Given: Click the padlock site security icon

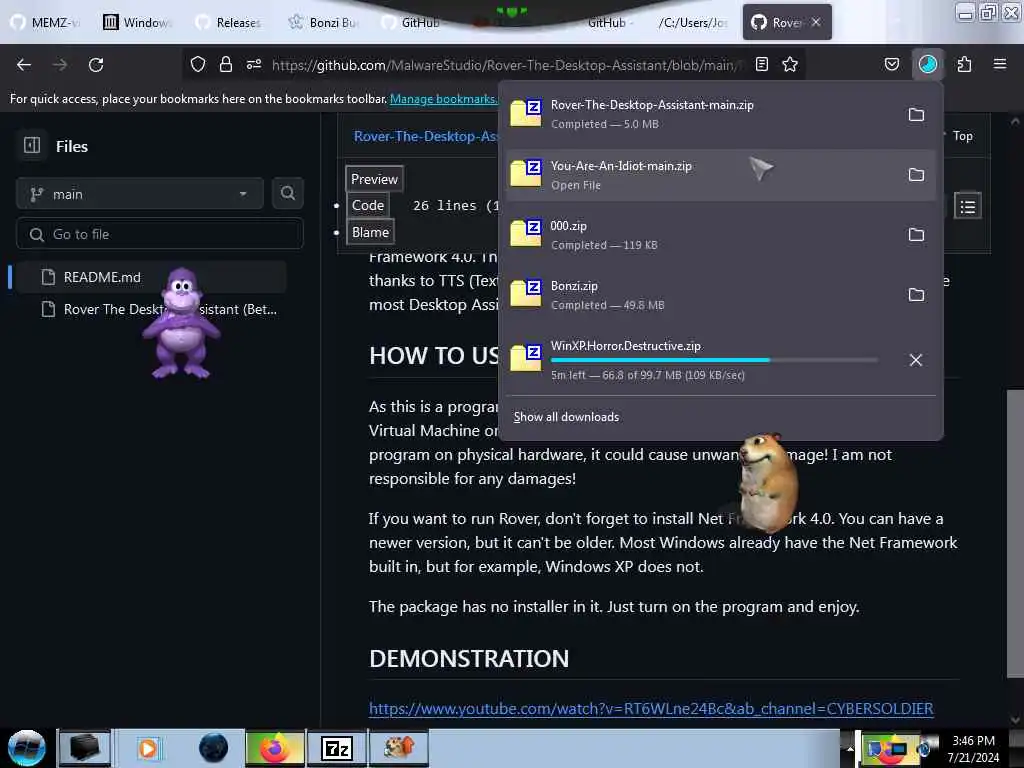Looking at the screenshot, I should point(226,64).
